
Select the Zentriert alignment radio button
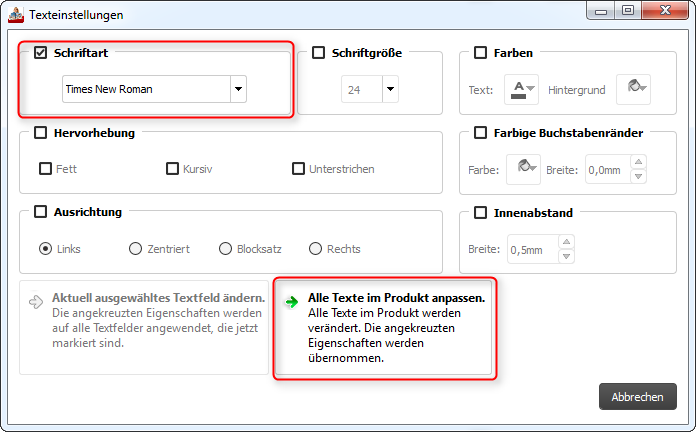(x=135, y=249)
